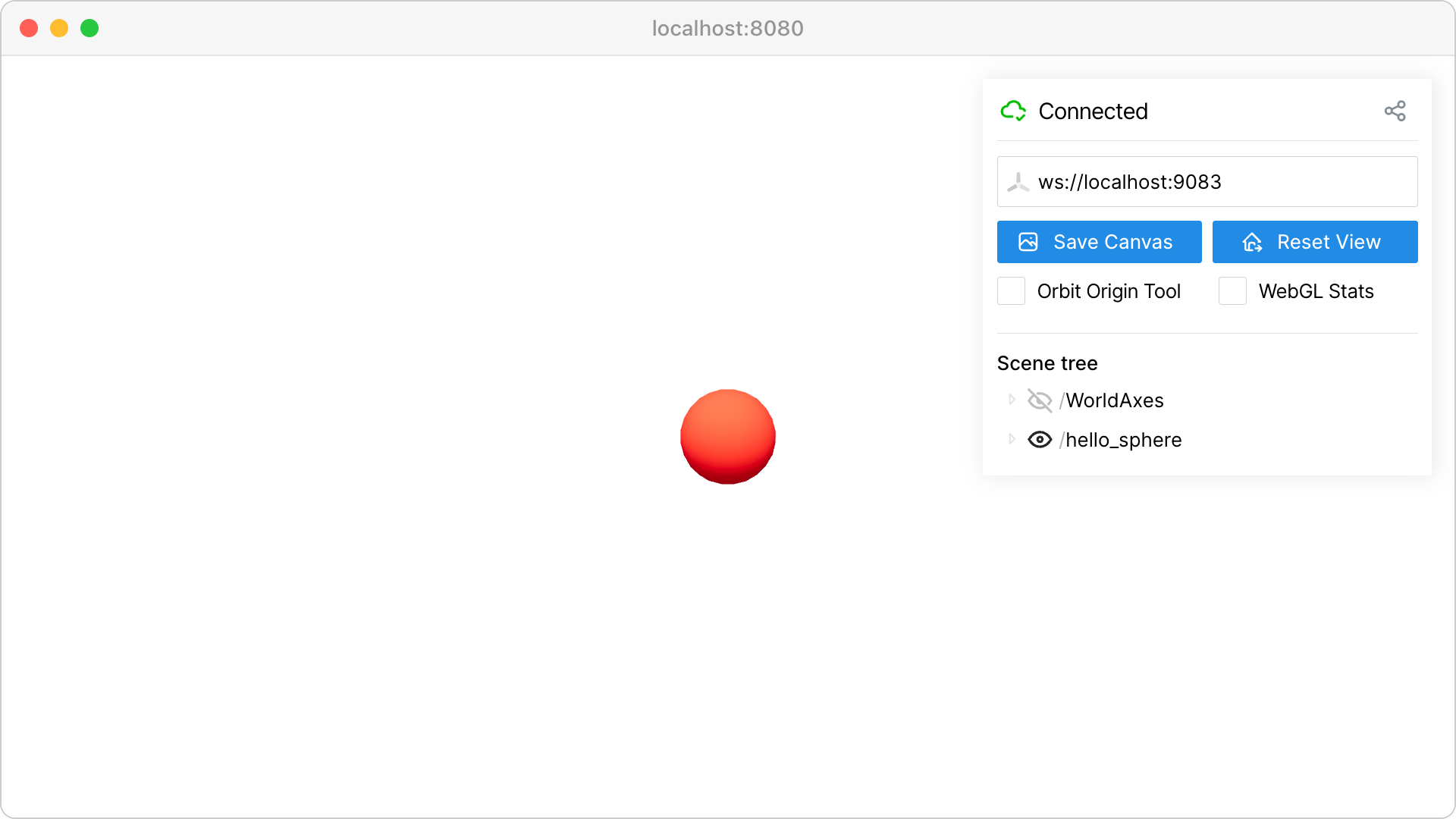
Task: Click the share icon in the panel header
Action: (1395, 111)
